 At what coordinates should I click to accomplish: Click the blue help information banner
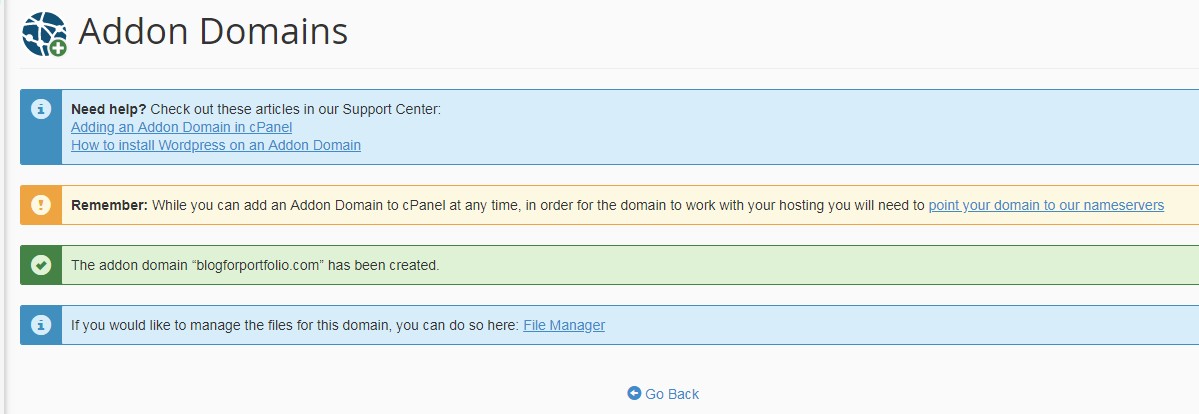609,127
